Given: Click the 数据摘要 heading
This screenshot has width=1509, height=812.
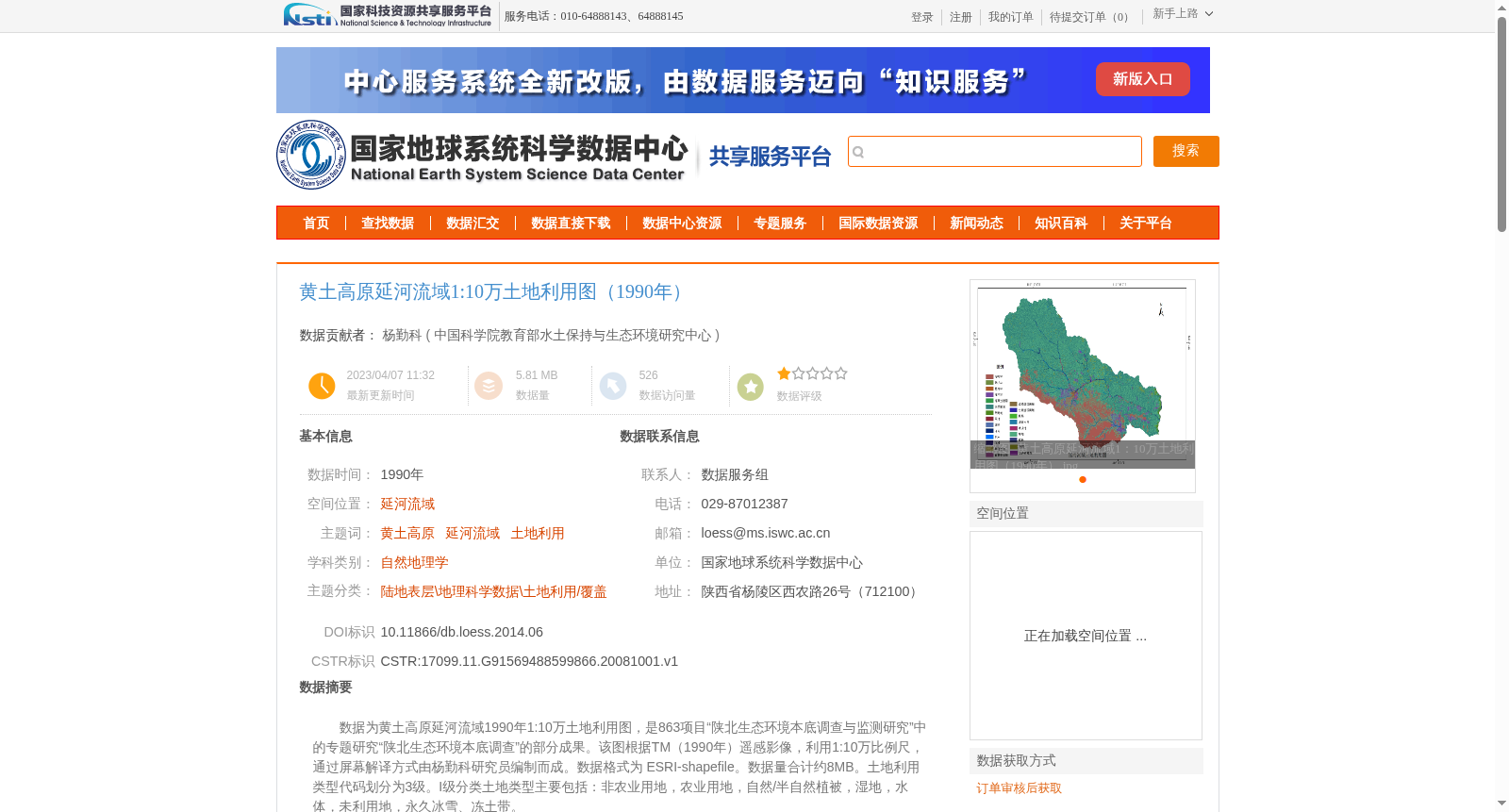Looking at the screenshot, I should coord(325,688).
